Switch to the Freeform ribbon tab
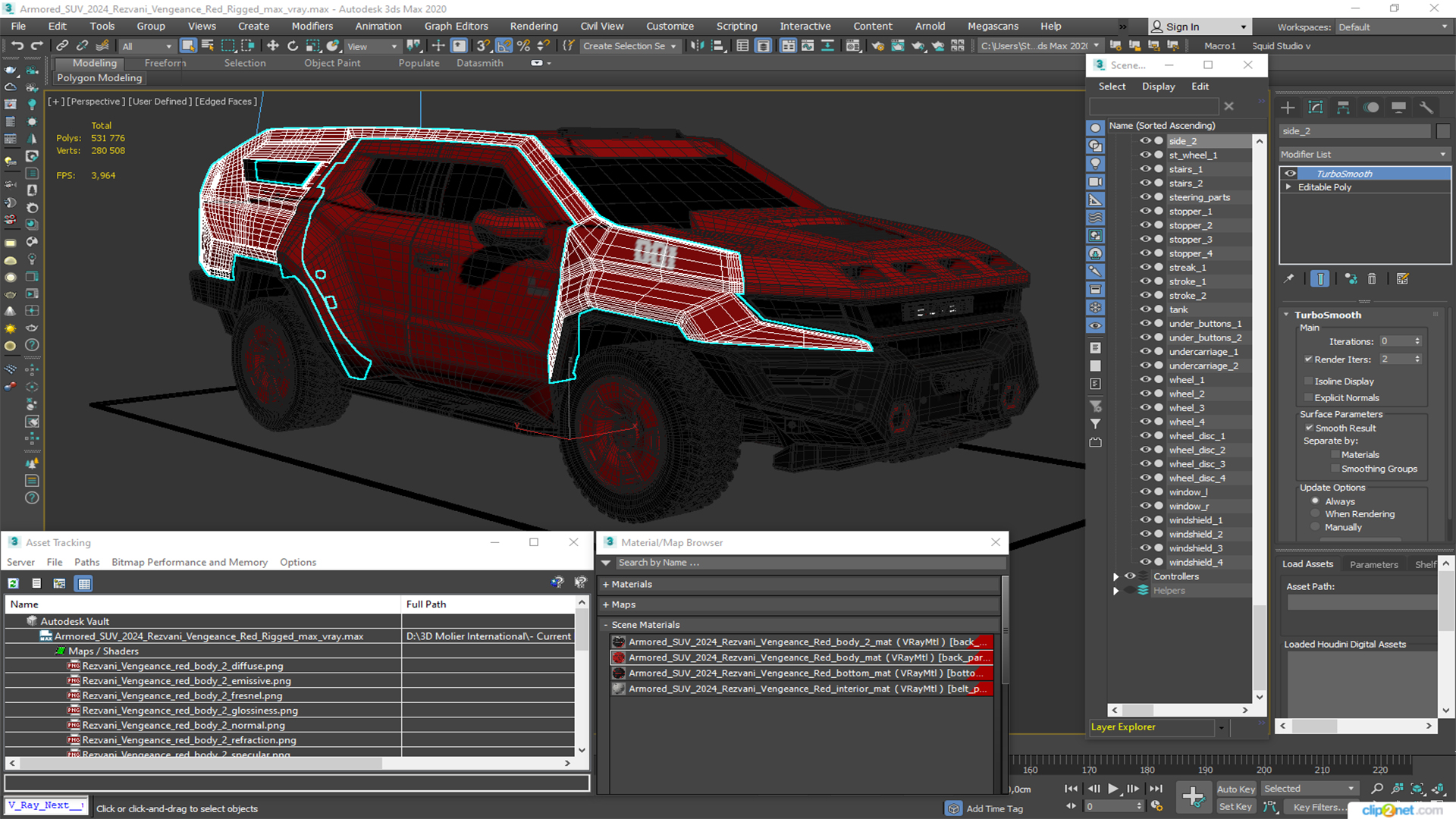 (165, 63)
